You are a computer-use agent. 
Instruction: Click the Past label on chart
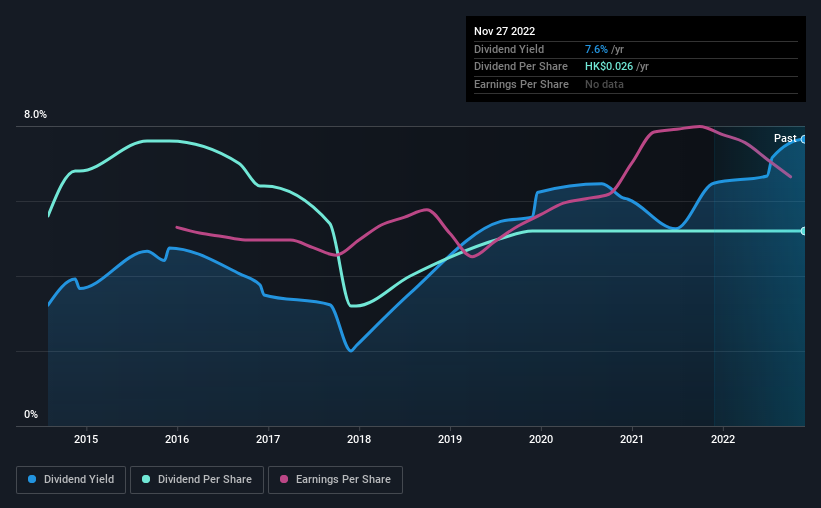point(785,138)
